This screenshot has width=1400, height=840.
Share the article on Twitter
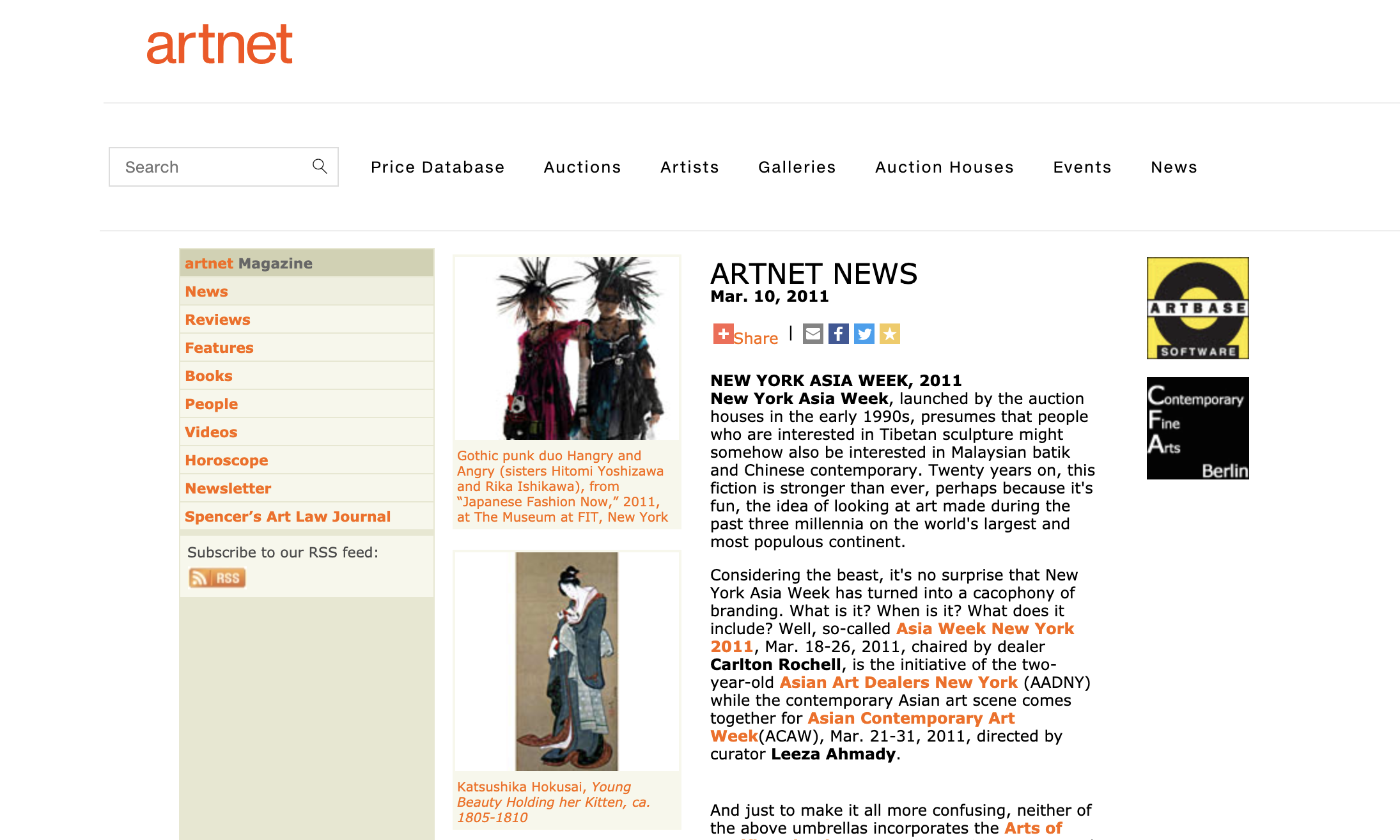click(x=864, y=334)
